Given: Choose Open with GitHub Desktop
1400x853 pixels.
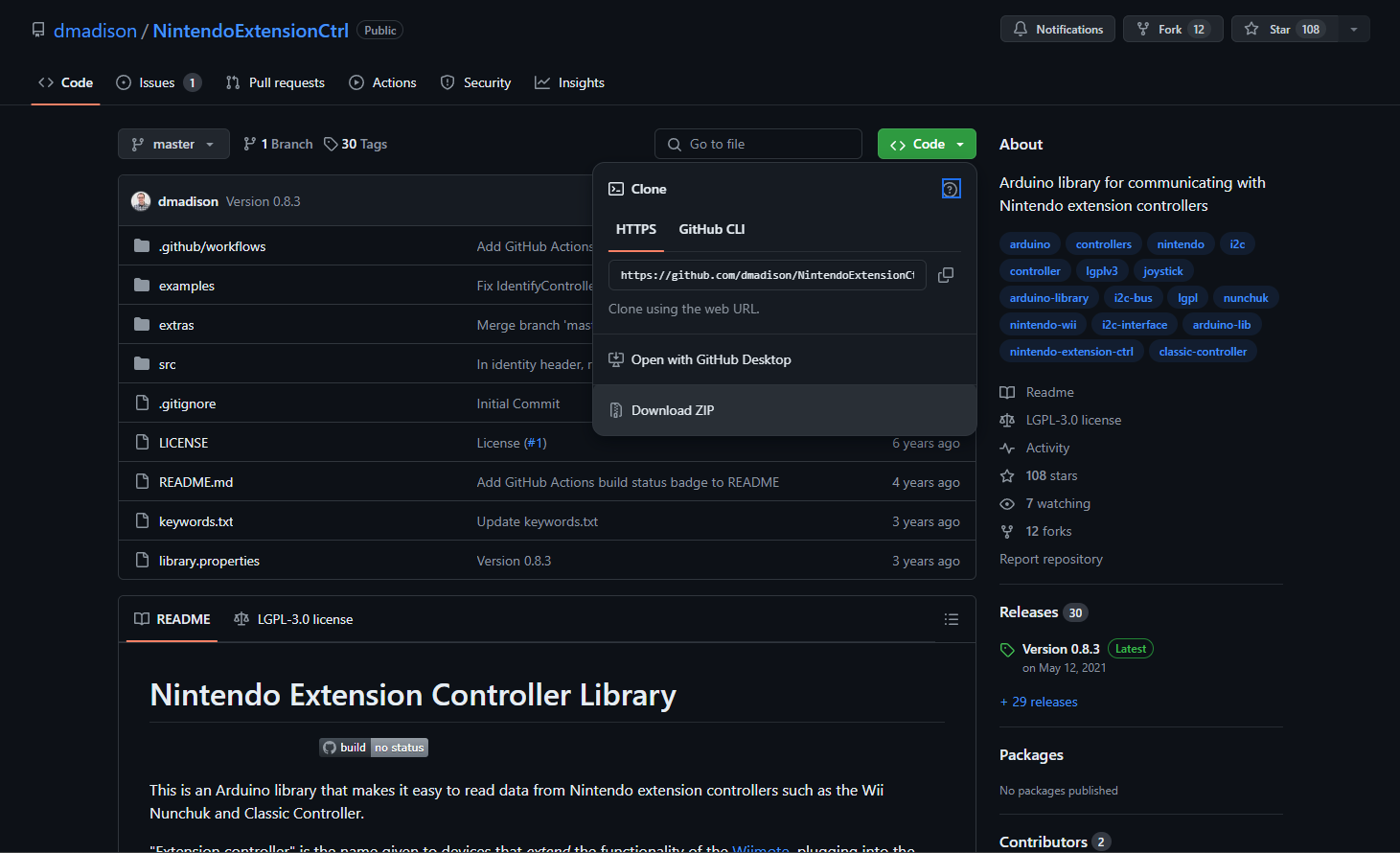Looking at the screenshot, I should [785, 360].
